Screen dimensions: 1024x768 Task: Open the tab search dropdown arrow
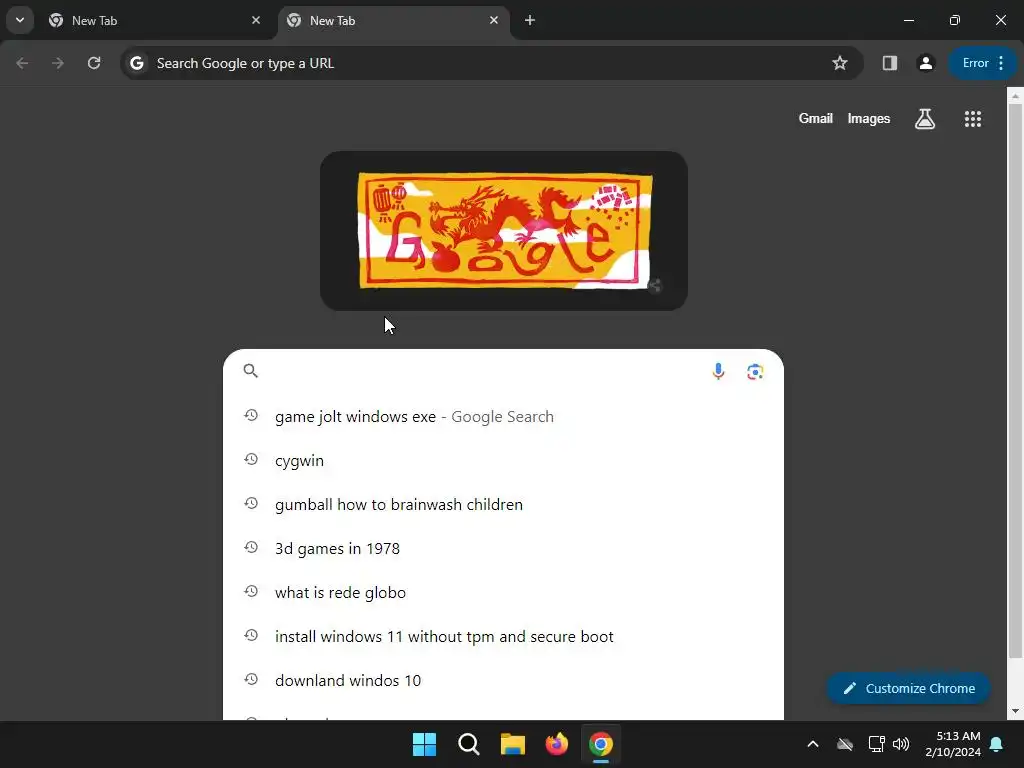pyautogui.click(x=20, y=20)
